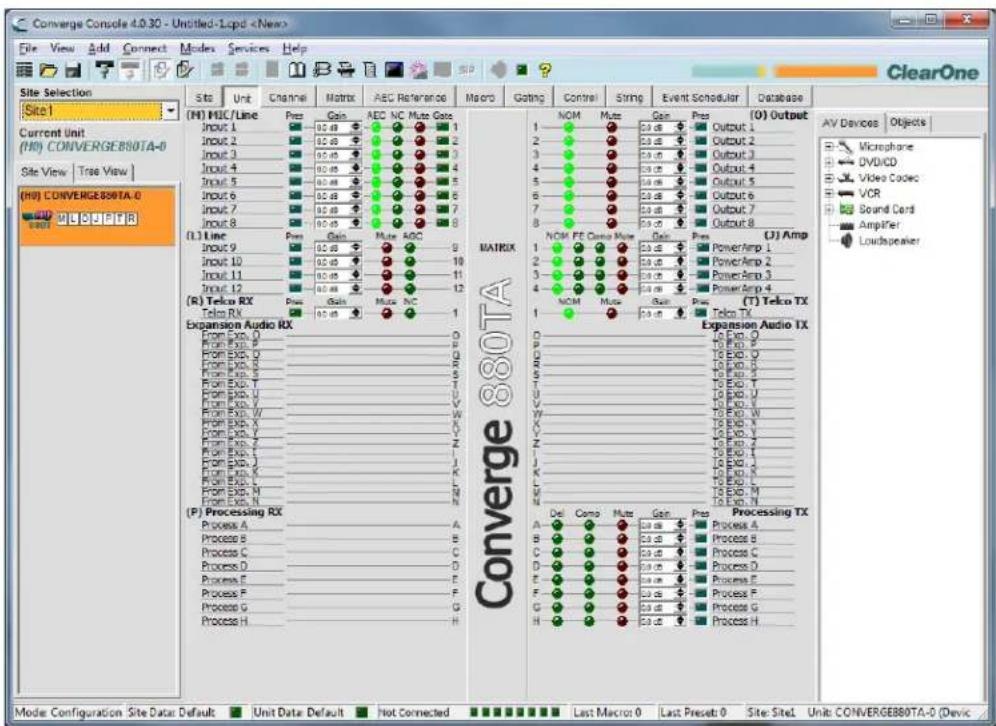Select the CONVERGE880TA-0 unit in site view
Image resolution: width=996 pixels, height=726 pixels.
click(x=97, y=216)
